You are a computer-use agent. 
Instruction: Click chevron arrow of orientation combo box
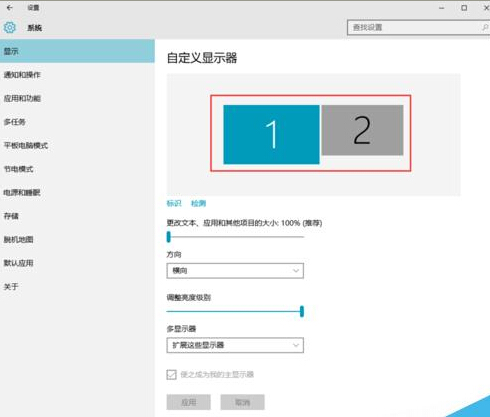pos(296,271)
